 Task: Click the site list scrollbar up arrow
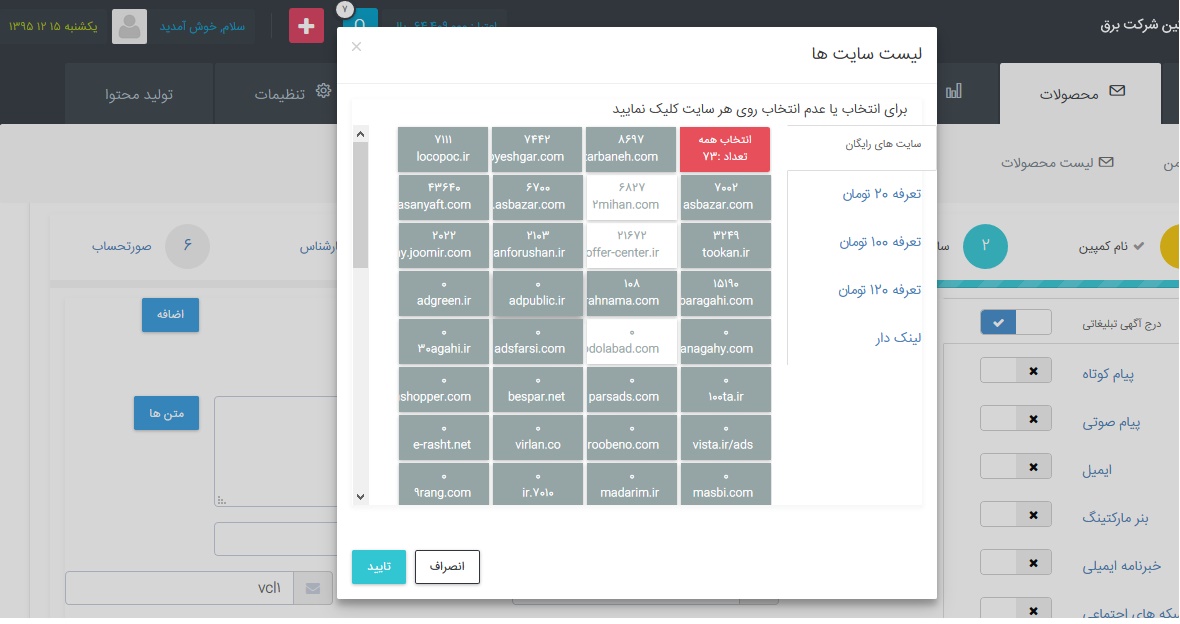[360, 134]
